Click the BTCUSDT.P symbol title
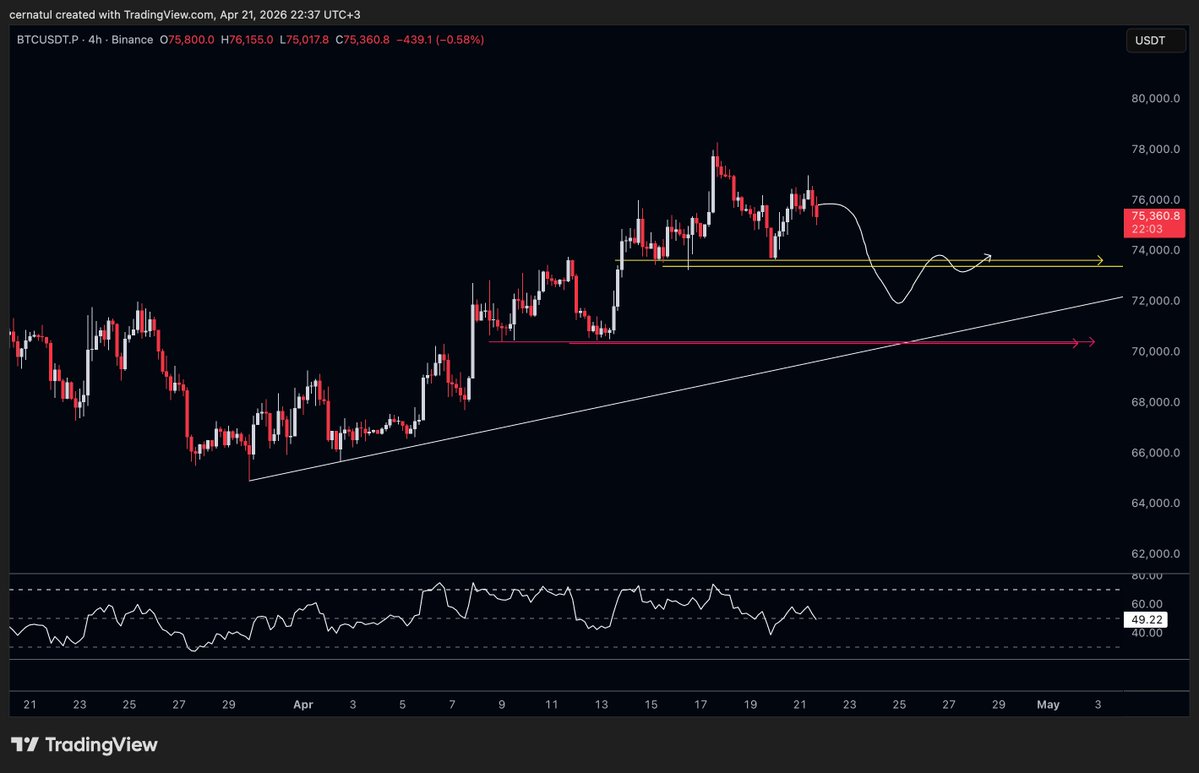 (x=50, y=40)
